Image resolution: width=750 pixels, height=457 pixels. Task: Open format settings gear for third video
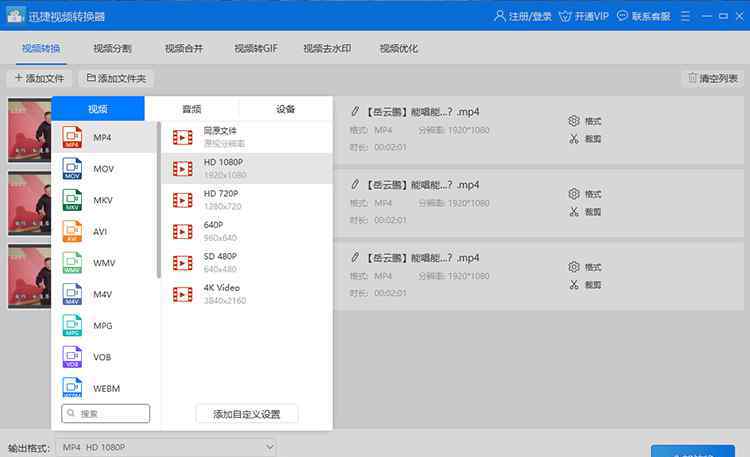[x=574, y=267]
